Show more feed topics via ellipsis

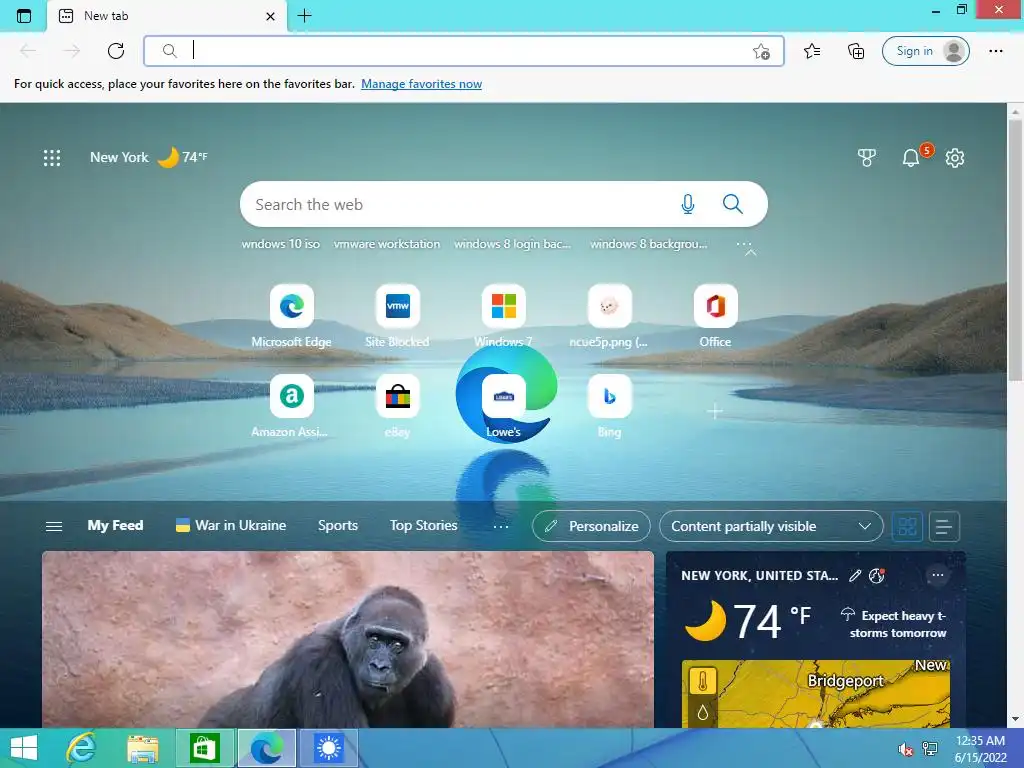(x=501, y=526)
